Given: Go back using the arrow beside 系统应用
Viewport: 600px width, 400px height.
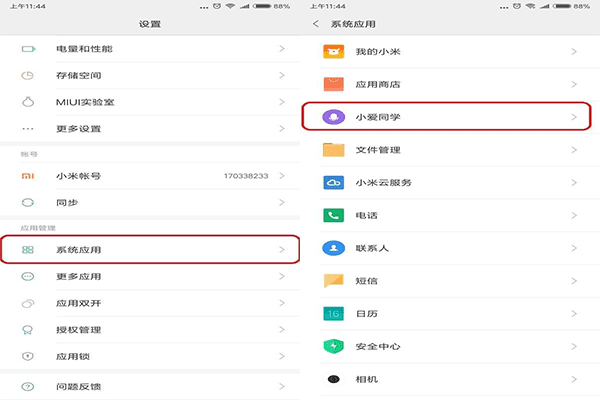Looking at the screenshot, I should [316, 24].
